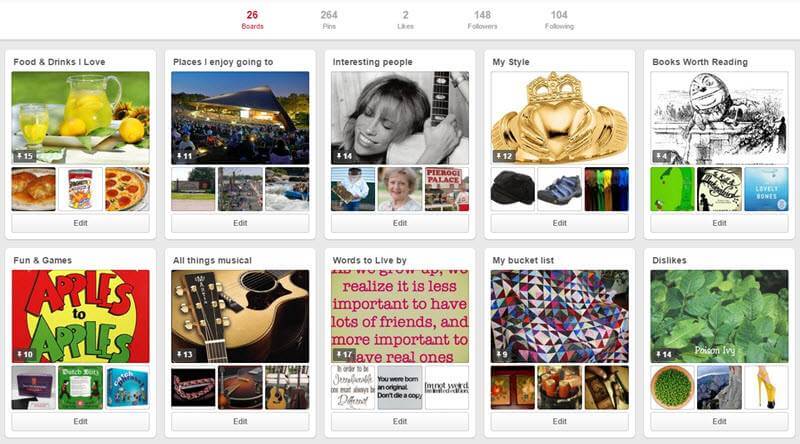
Task: View the 2 Likes tab
Action: (406, 20)
